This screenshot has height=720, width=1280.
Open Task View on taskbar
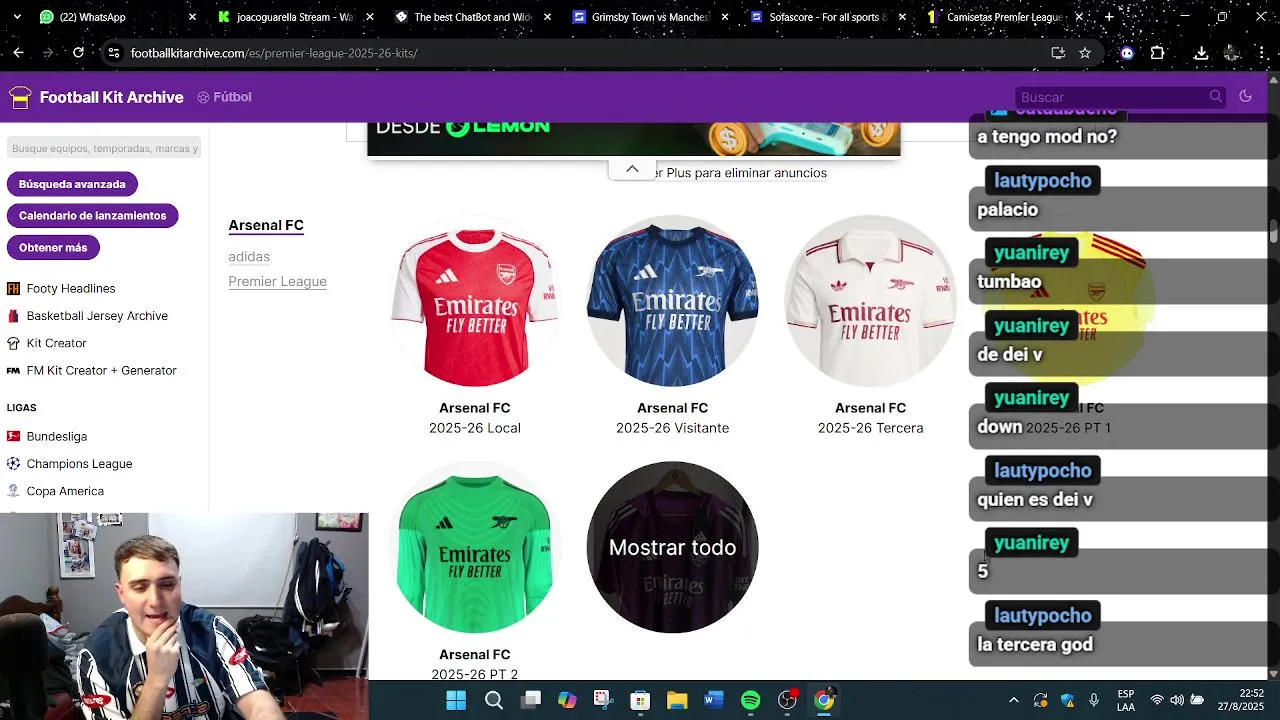click(531, 700)
